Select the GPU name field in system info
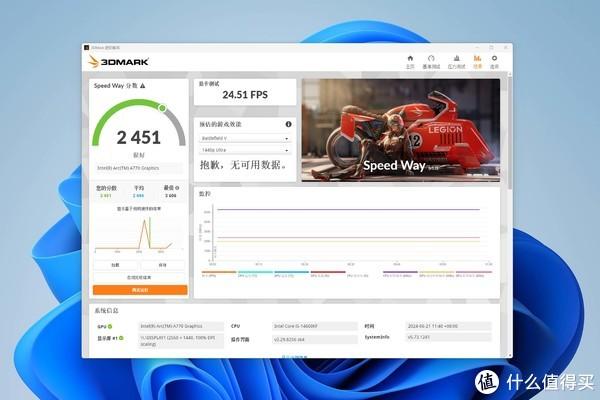600x400 pixels. pos(181,326)
